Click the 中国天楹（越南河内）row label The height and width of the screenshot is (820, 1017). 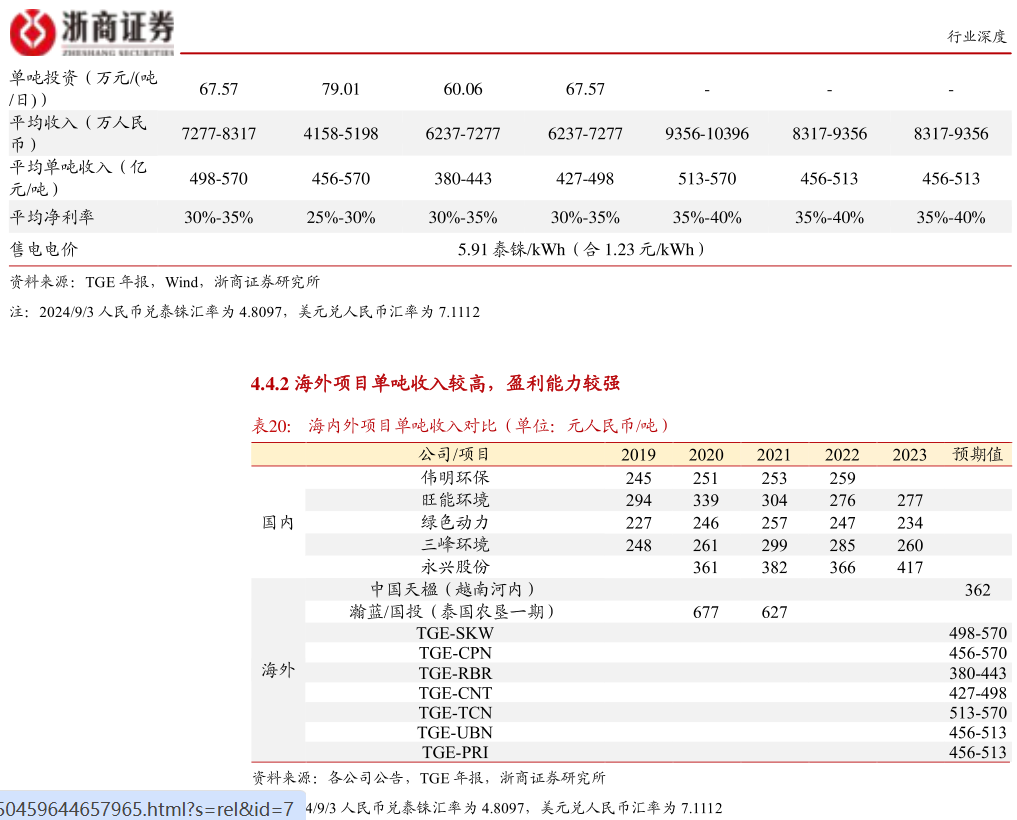(453, 589)
